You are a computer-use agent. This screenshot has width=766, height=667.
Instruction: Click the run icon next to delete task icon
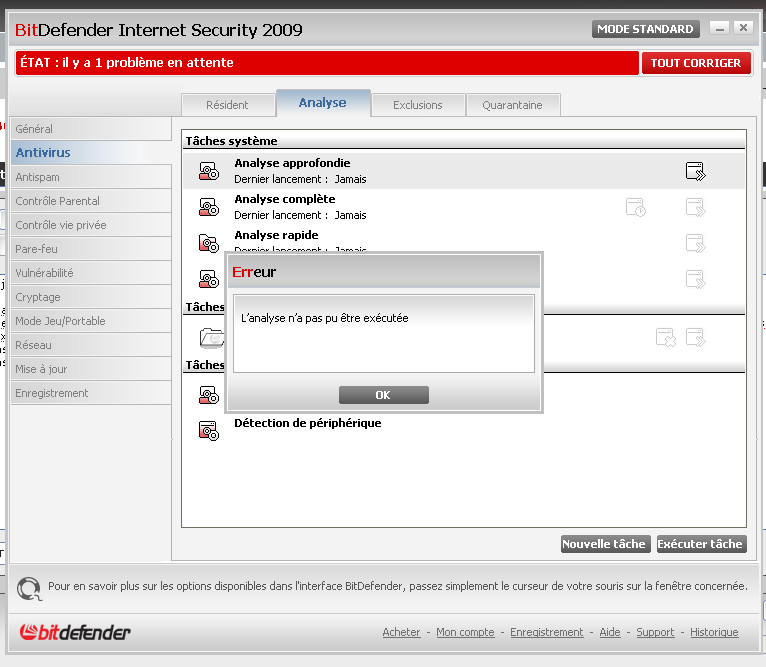[x=695, y=338]
